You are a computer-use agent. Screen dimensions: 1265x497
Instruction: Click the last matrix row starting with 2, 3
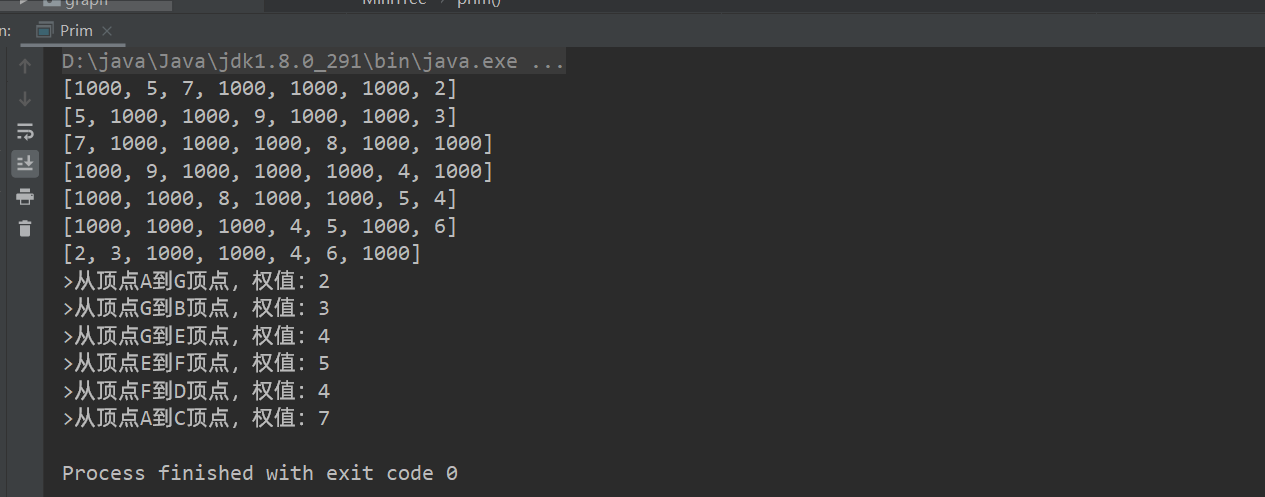click(x=241, y=254)
